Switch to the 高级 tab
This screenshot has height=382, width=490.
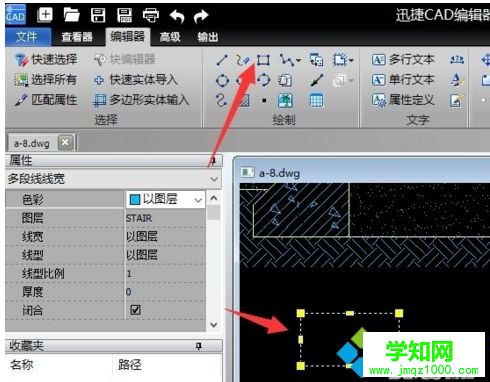[x=170, y=37]
